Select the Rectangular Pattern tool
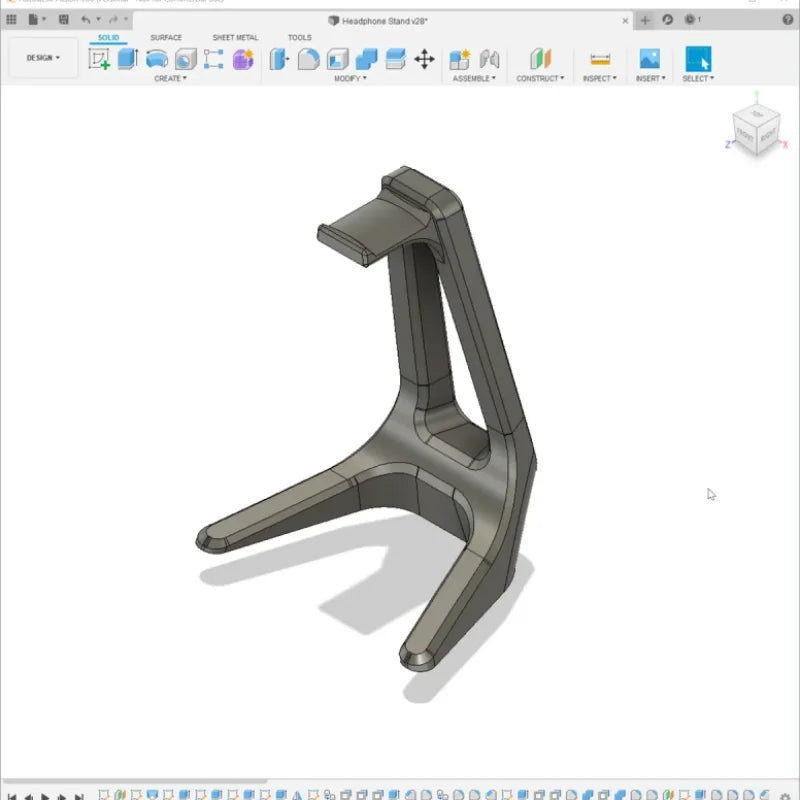This screenshot has height=800, width=800. [x=214, y=59]
